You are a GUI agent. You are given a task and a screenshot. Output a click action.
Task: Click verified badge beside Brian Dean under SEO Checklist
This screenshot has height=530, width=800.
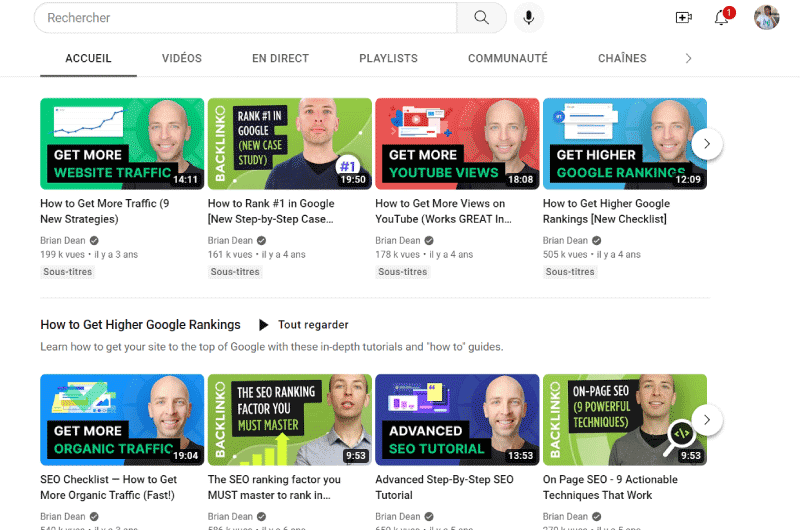tap(94, 516)
